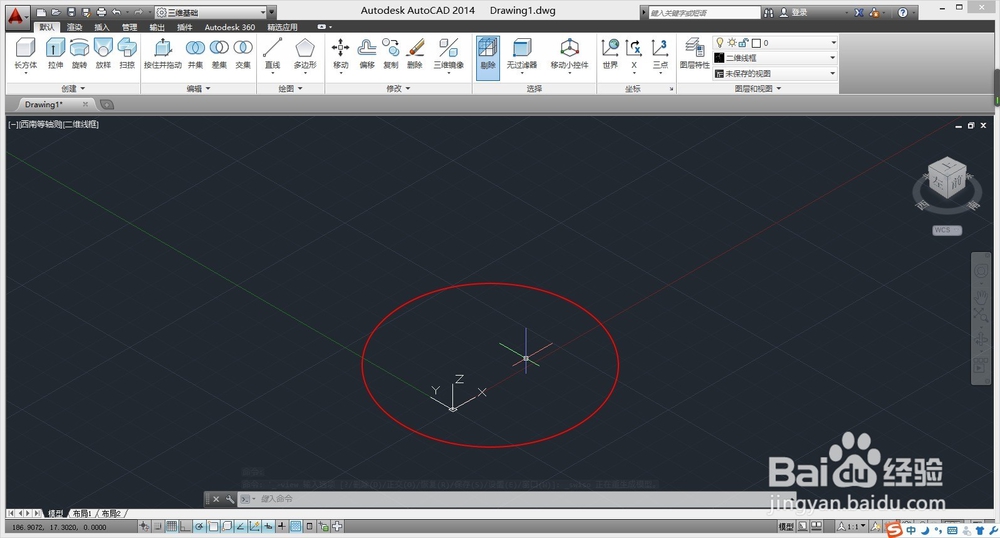This screenshot has width=1000, height=538.
Task: Toggle ortho mode in status bar
Action: point(185,527)
